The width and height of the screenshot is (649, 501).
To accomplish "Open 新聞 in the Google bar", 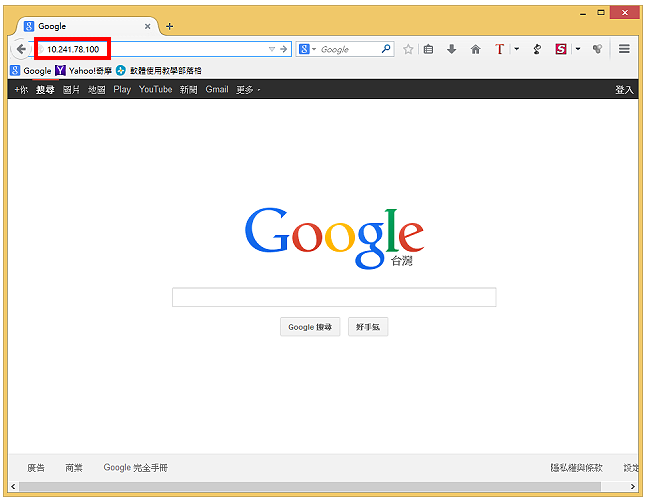I will [x=188, y=89].
